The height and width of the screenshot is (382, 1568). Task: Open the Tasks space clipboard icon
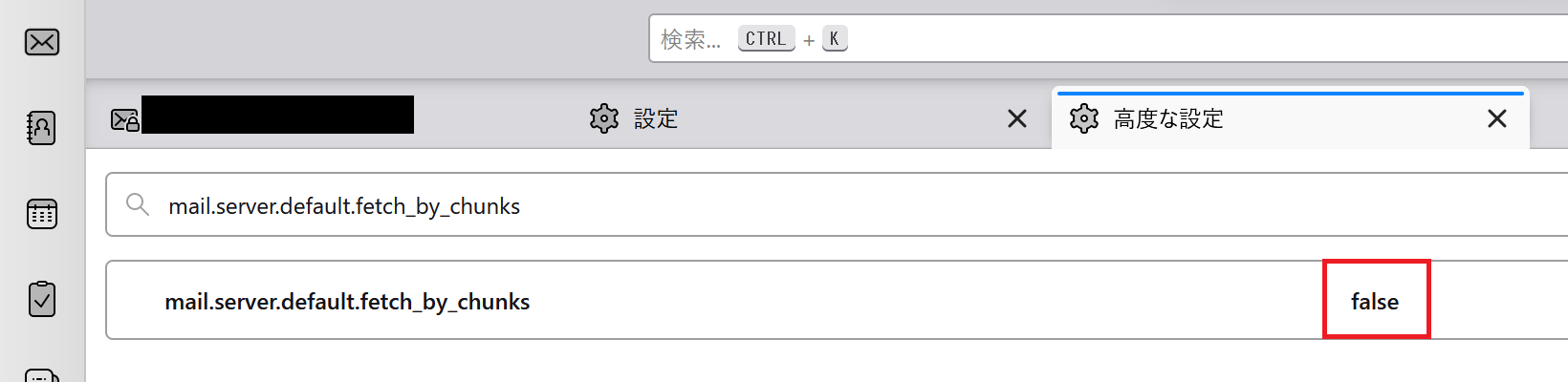[x=42, y=299]
